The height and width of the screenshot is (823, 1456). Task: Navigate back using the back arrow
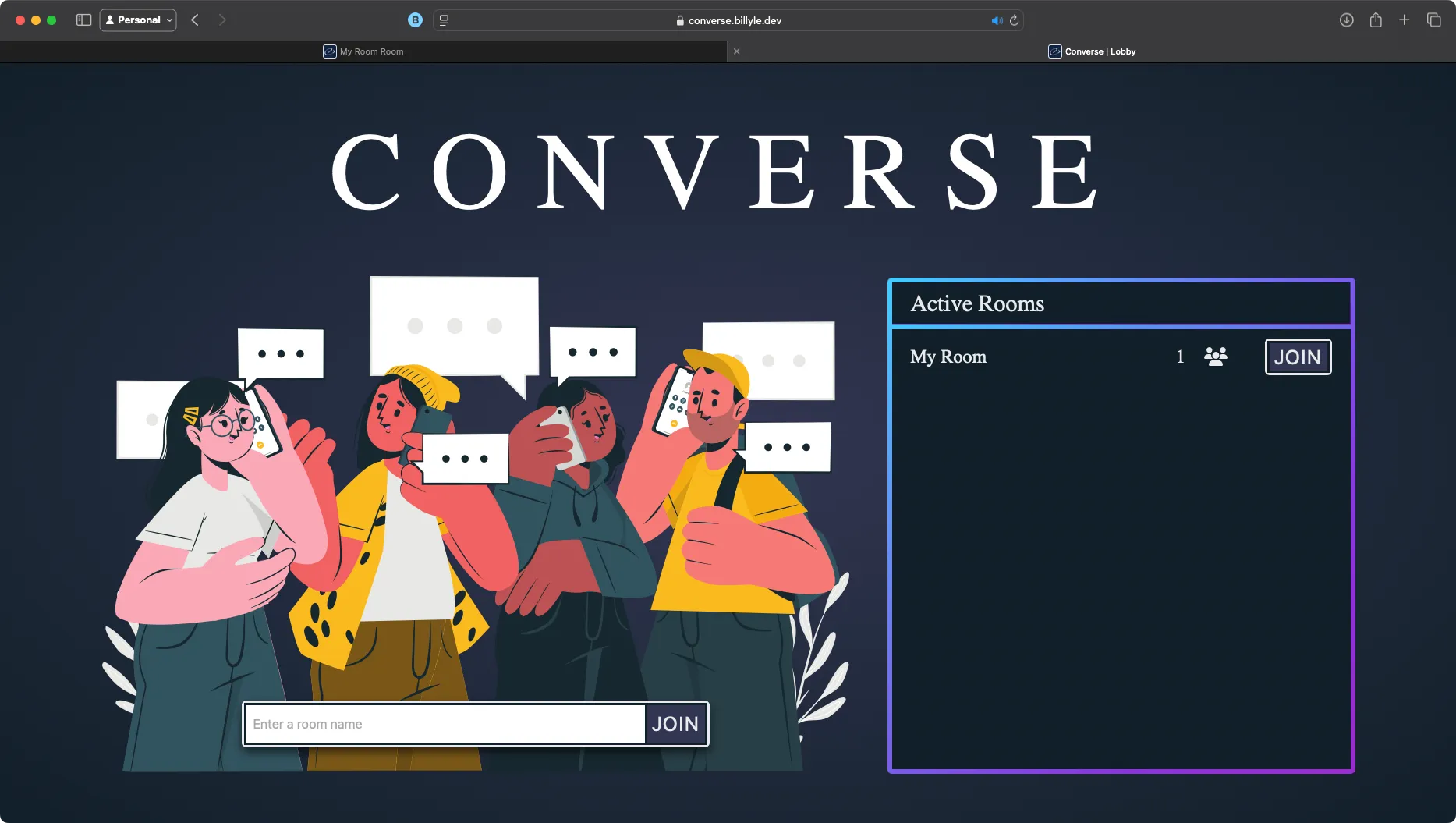pos(194,20)
